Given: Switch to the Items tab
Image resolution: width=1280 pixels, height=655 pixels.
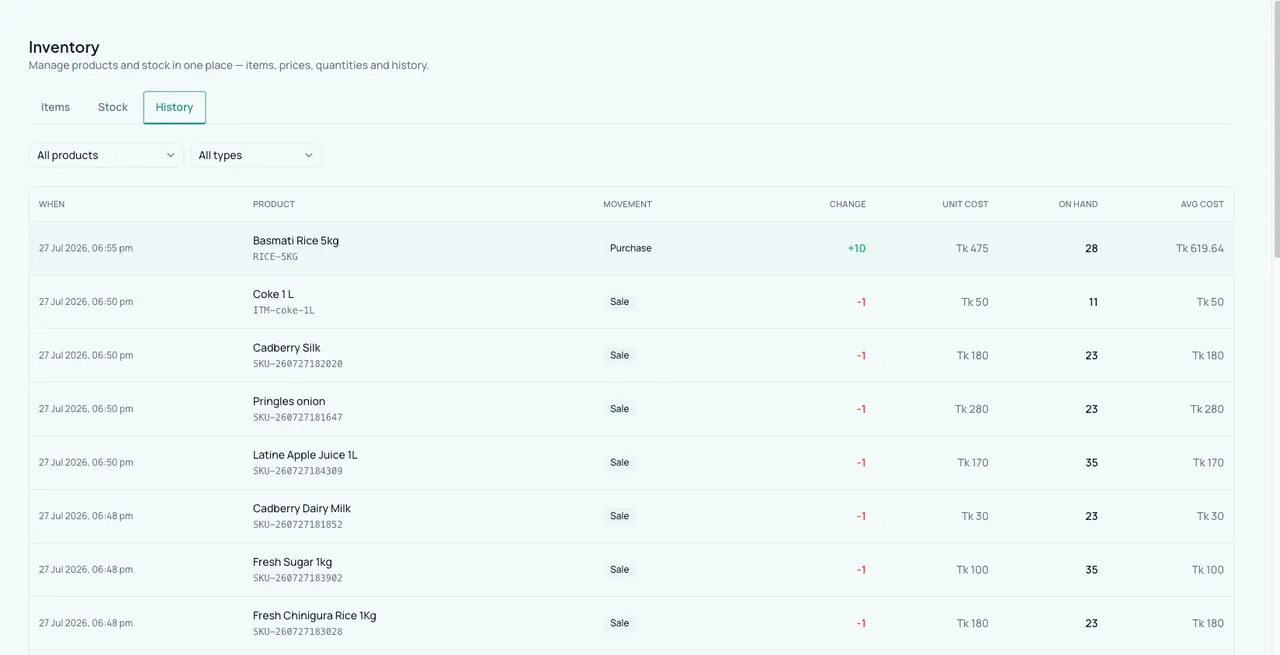Looking at the screenshot, I should [x=56, y=107].
